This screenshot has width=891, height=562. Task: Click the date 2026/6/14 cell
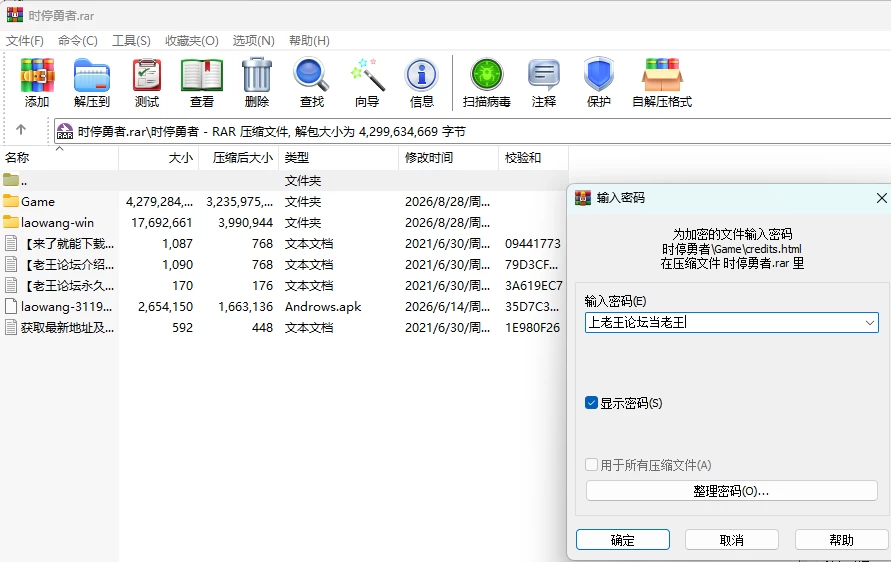tap(447, 307)
